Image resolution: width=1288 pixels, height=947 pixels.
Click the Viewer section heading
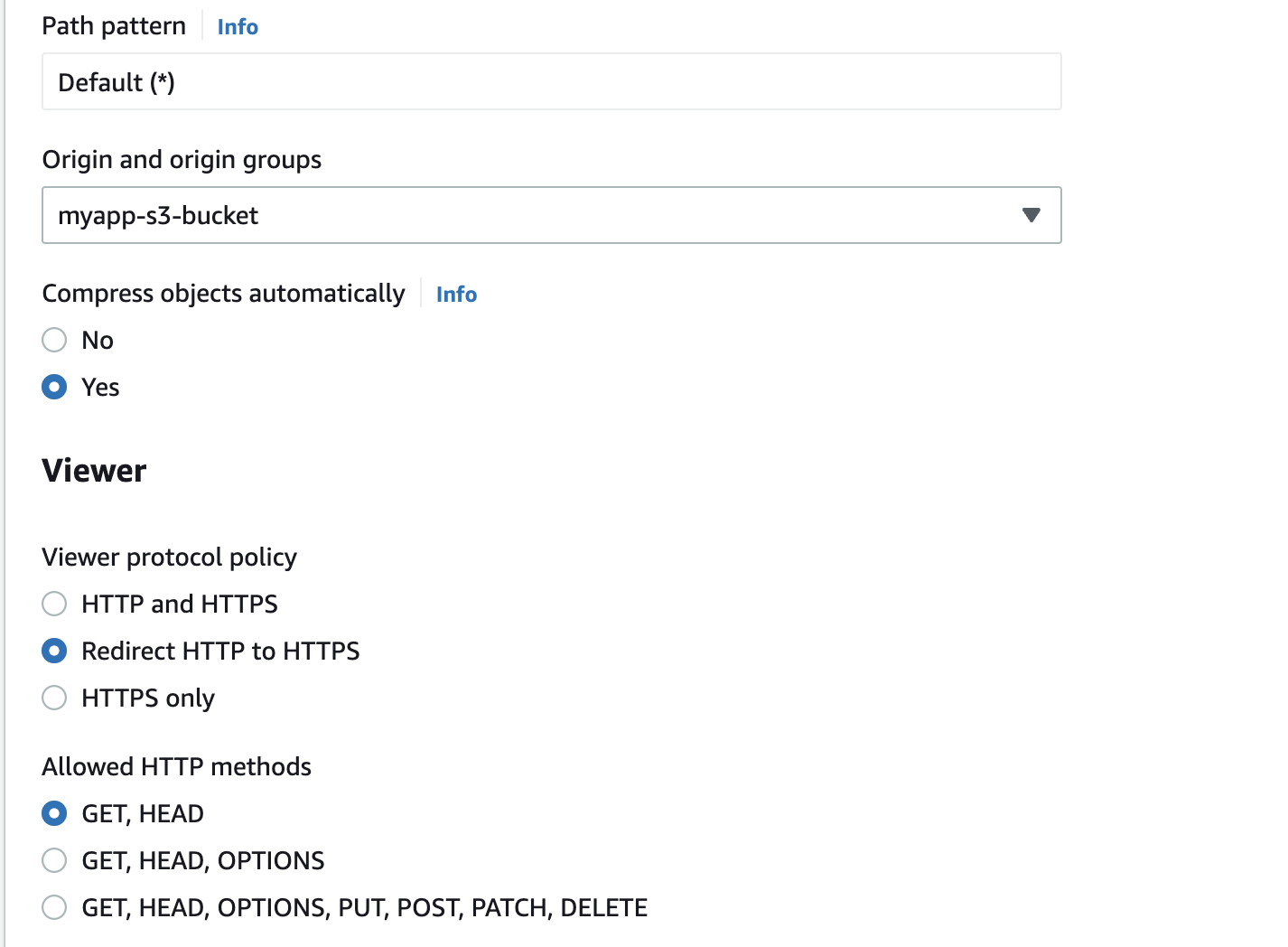94,471
